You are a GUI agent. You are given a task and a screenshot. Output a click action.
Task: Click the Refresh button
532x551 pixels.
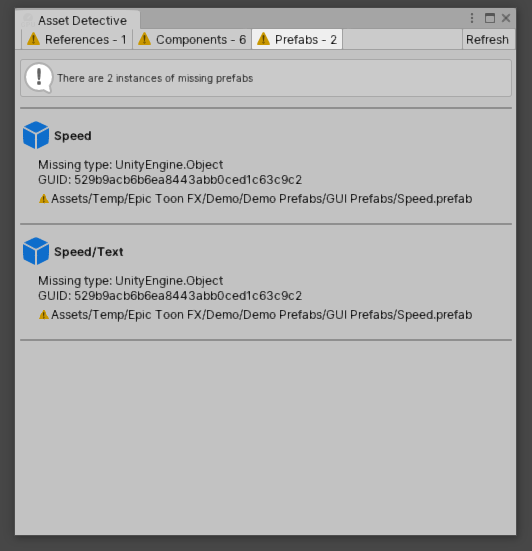(487, 39)
